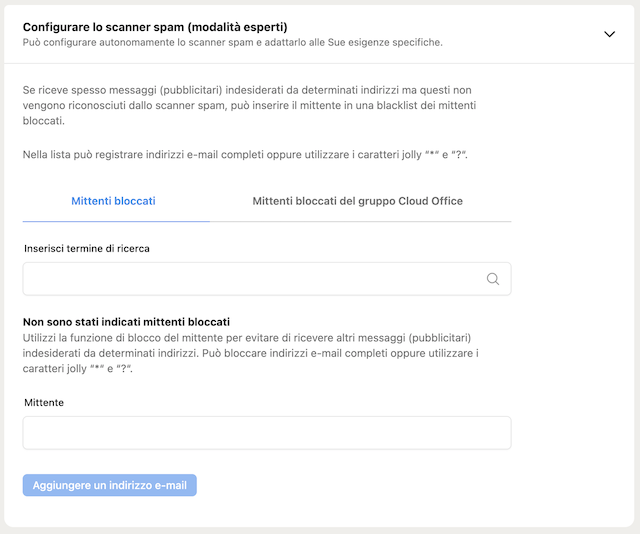Image resolution: width=640 pixels, height=534 pixels.
Task: Click into the Mittente input field
Action: tap(267, 433)
